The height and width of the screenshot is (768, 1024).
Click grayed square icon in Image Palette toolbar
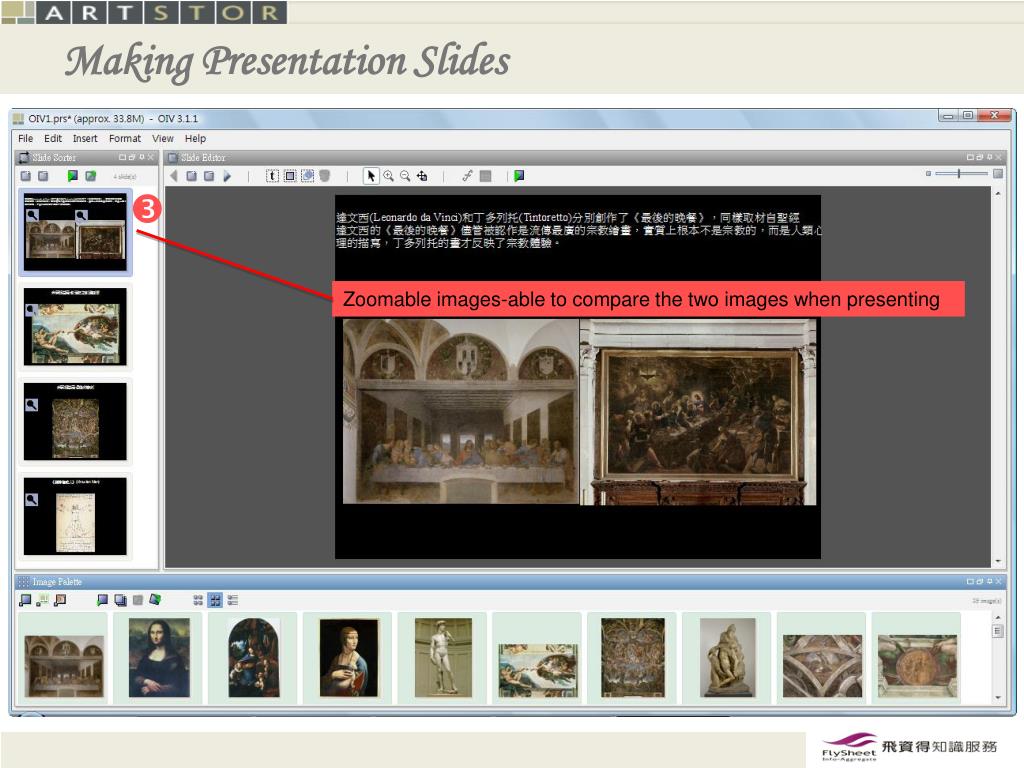(138, 600)
